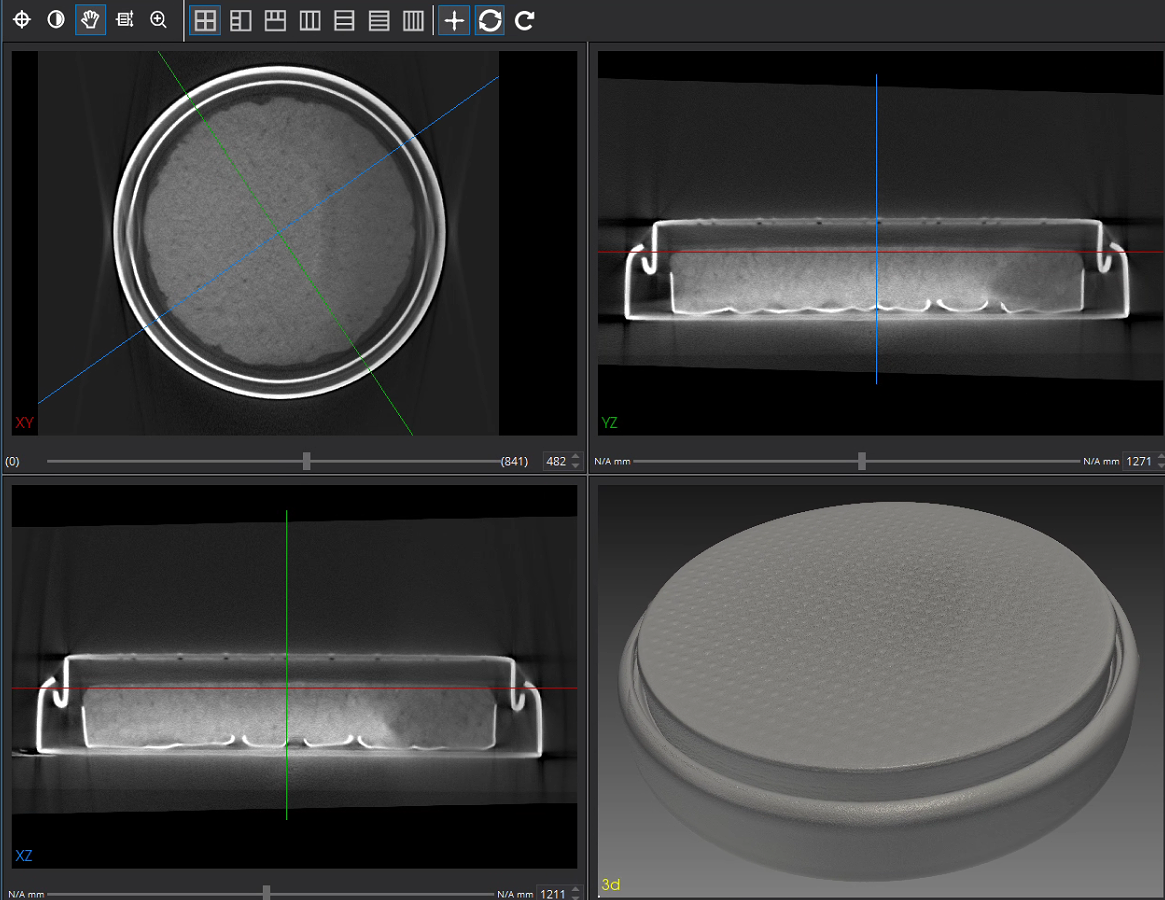Screen dimensions: 1165x900
Task: Click the (0) minimum slice label
Action: coord(13,462)
